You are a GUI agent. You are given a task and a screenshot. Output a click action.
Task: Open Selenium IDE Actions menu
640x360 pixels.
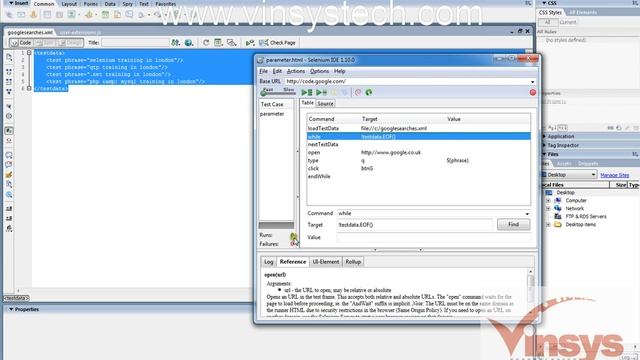click(x=296, y=71)
